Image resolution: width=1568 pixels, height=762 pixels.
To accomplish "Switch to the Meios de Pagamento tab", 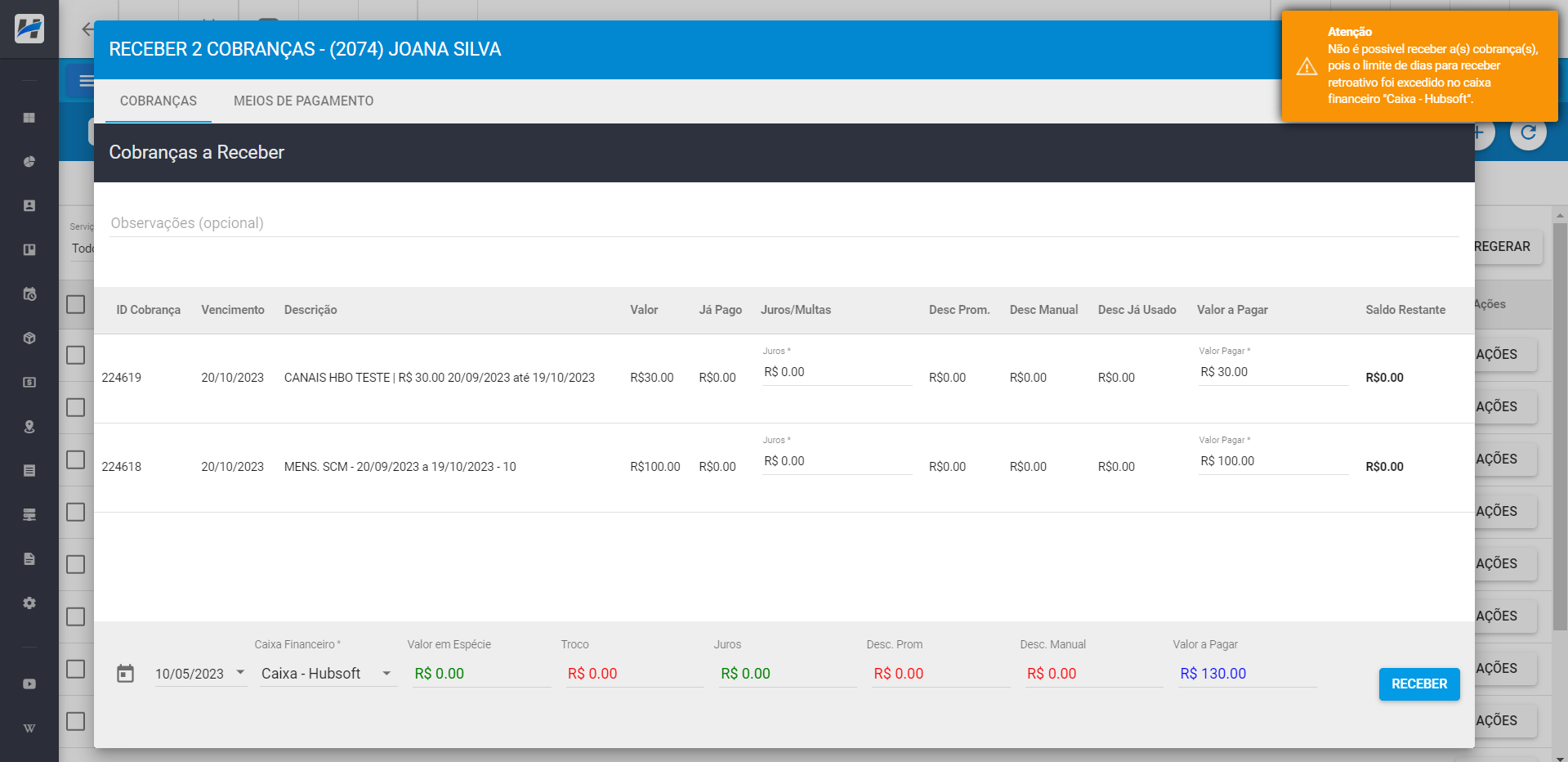I will point(303,101).
